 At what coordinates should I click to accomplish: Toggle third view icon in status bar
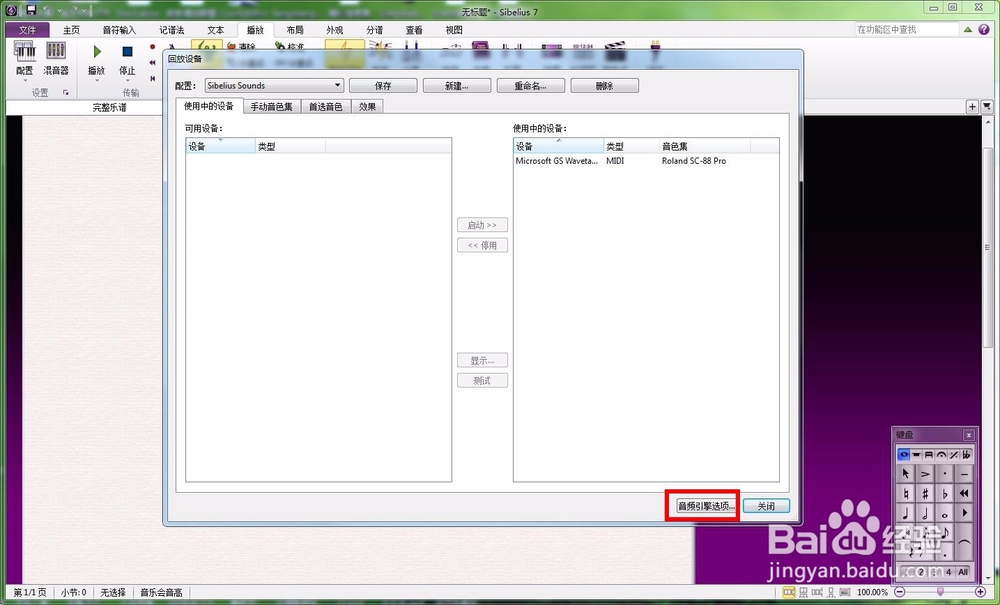(x=817, y=592)
